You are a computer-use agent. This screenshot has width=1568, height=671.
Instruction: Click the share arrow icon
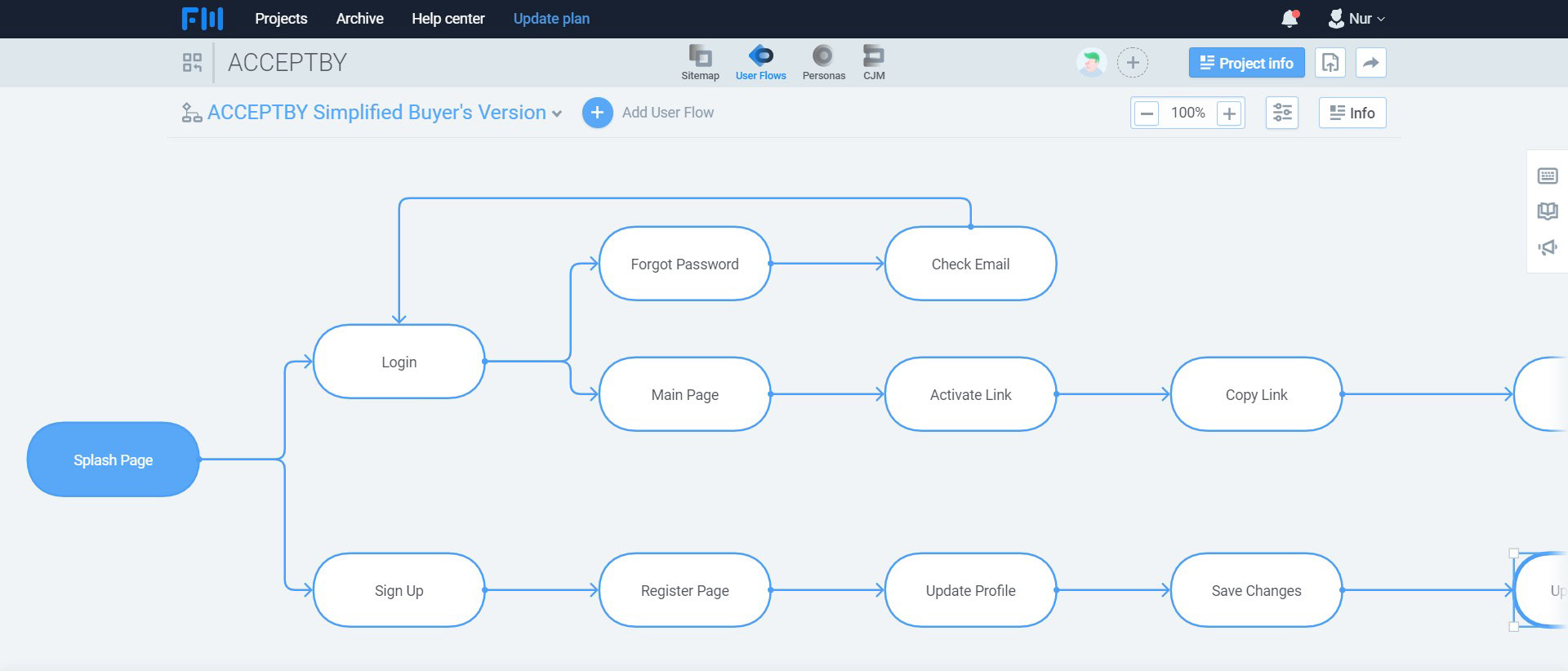click(x=1371, y=63)
